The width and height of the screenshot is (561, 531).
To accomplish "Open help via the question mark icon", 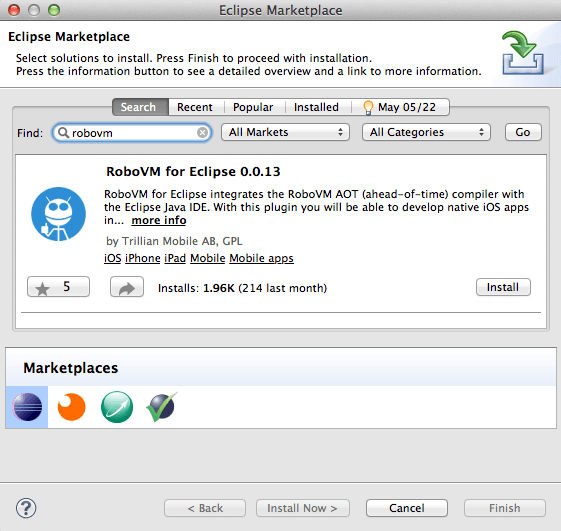I will coord(26,508).
